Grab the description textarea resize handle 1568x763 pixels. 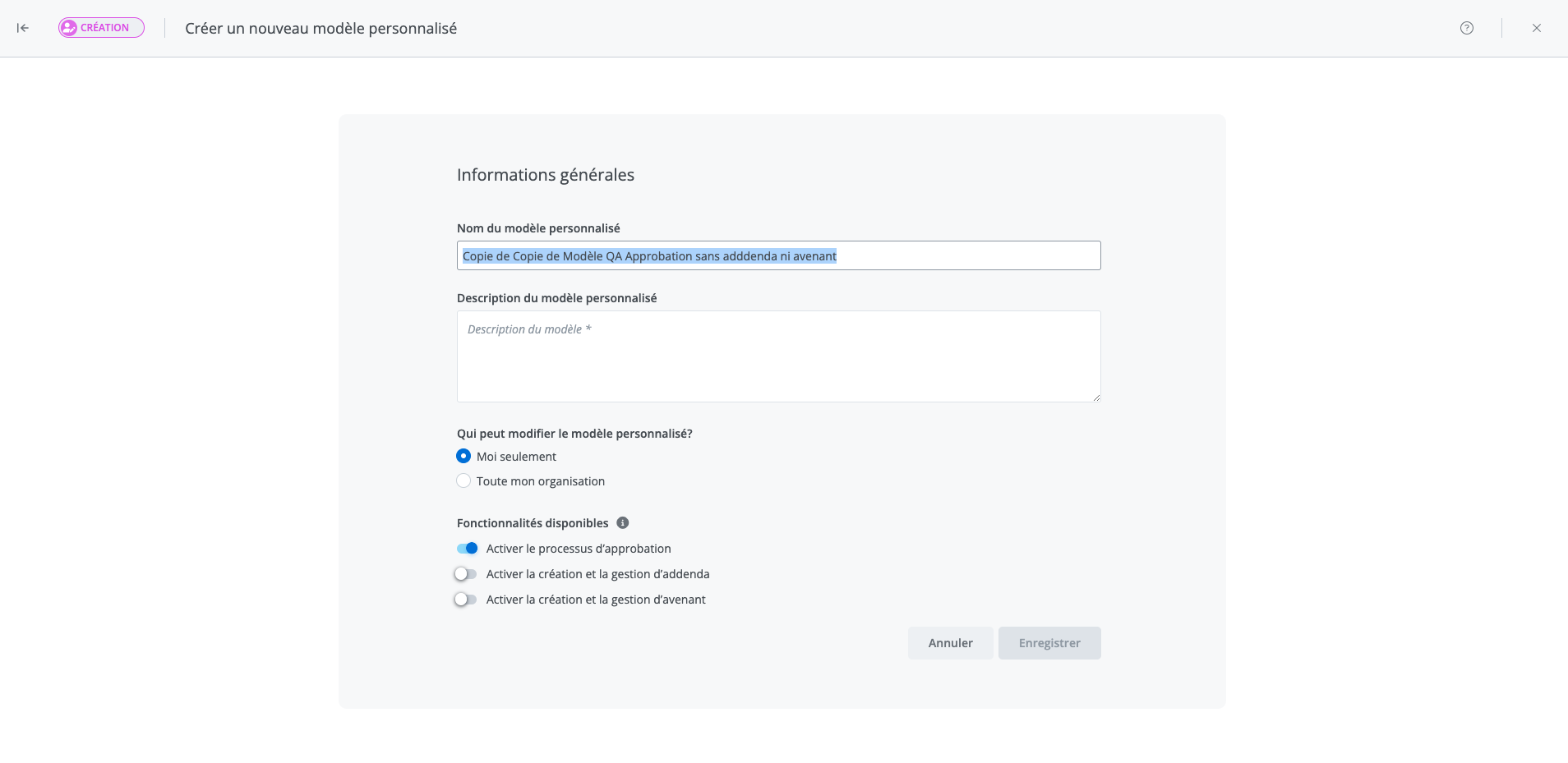pyautogui.click(x=1095, y=398)
